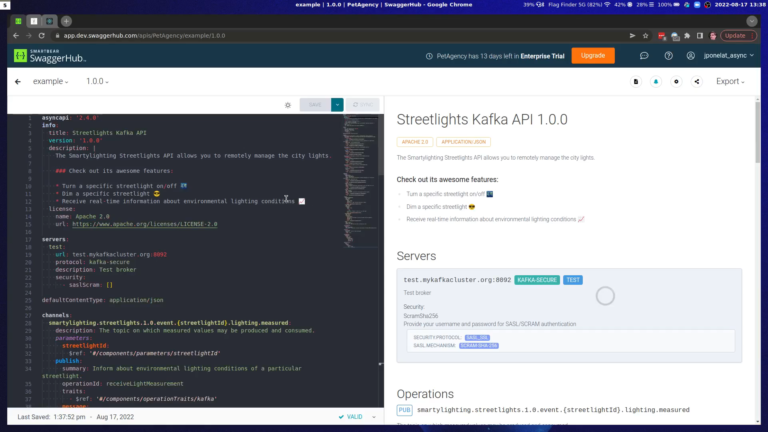768x432 pixels.
Task: Click the WiFi icon in system bar
Action: tap(607, 4)
